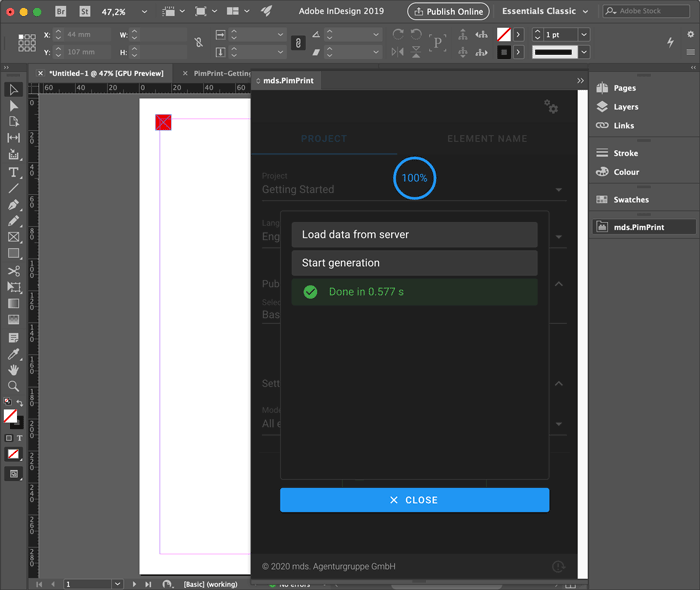Open the Pages panel
This screenshot has height=590, width=700.
[x=624, y=88]
